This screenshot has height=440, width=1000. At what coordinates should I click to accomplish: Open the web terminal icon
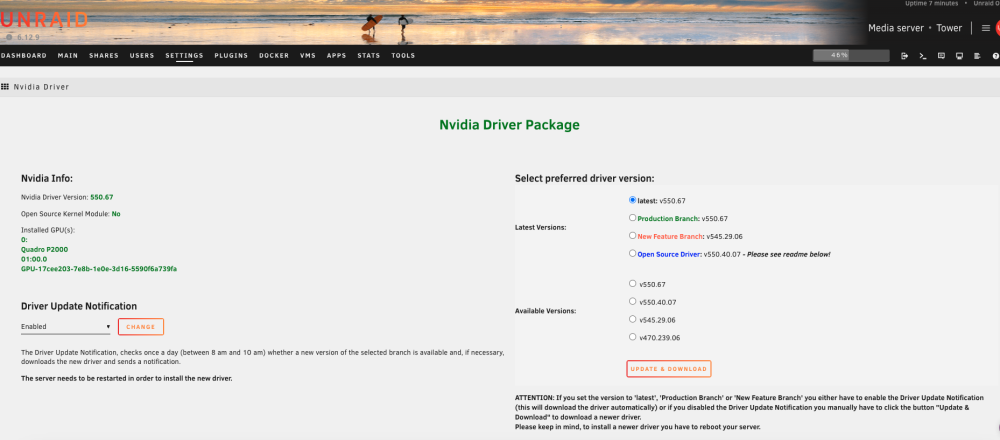pyautogui.click(x=922, y=56)
